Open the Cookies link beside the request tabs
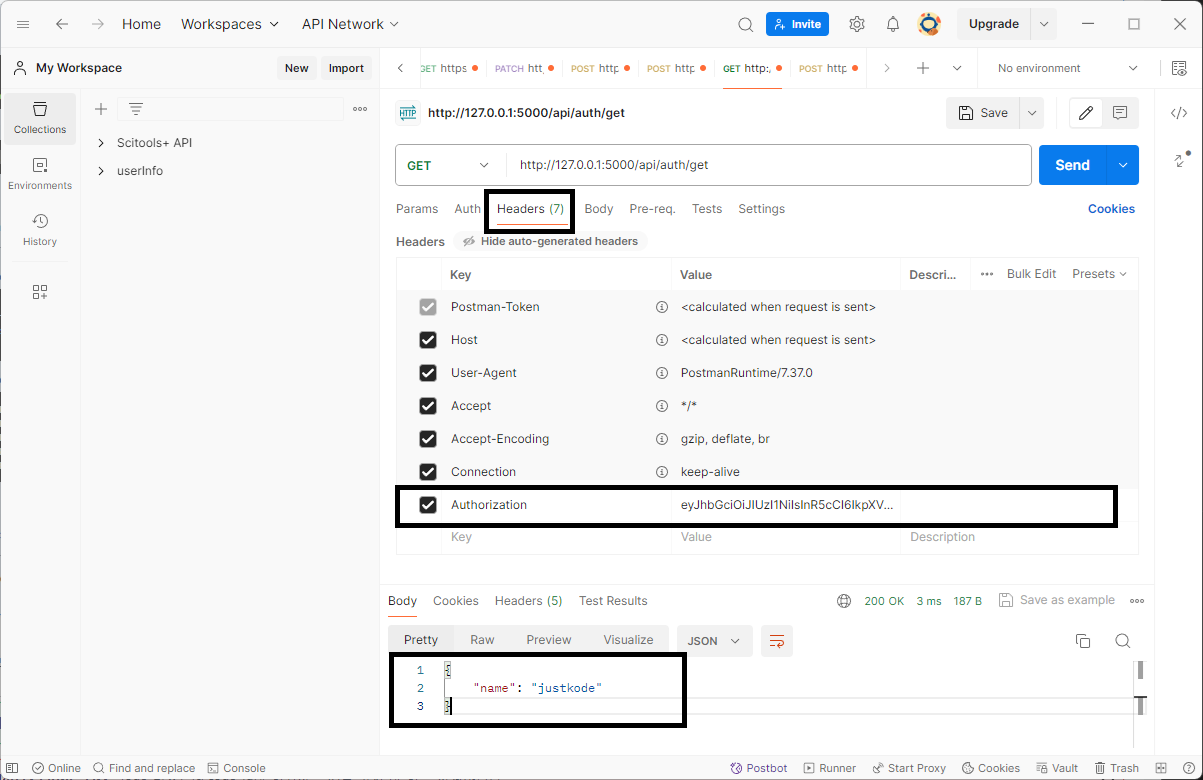 tap(1111, 209)
